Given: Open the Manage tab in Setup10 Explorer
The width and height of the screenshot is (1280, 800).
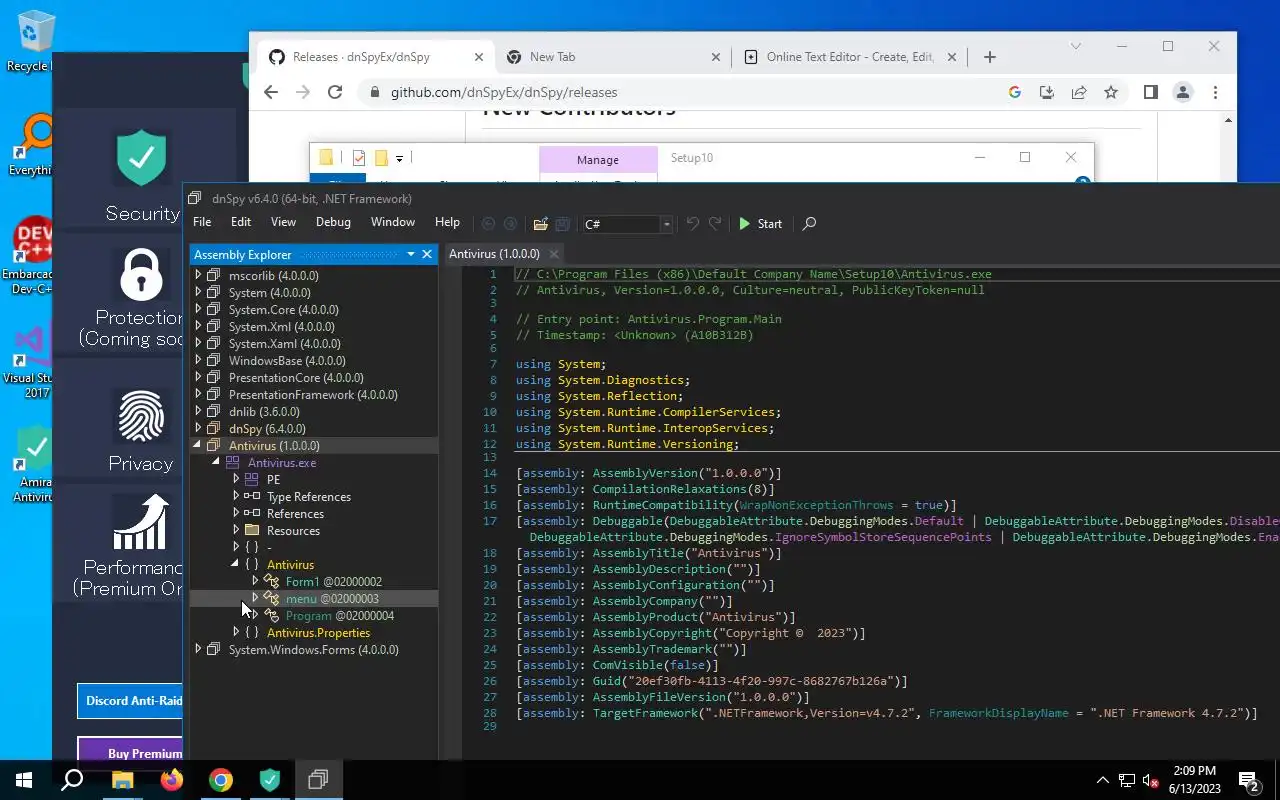Looking at the screenshot, I should point(597,160).
